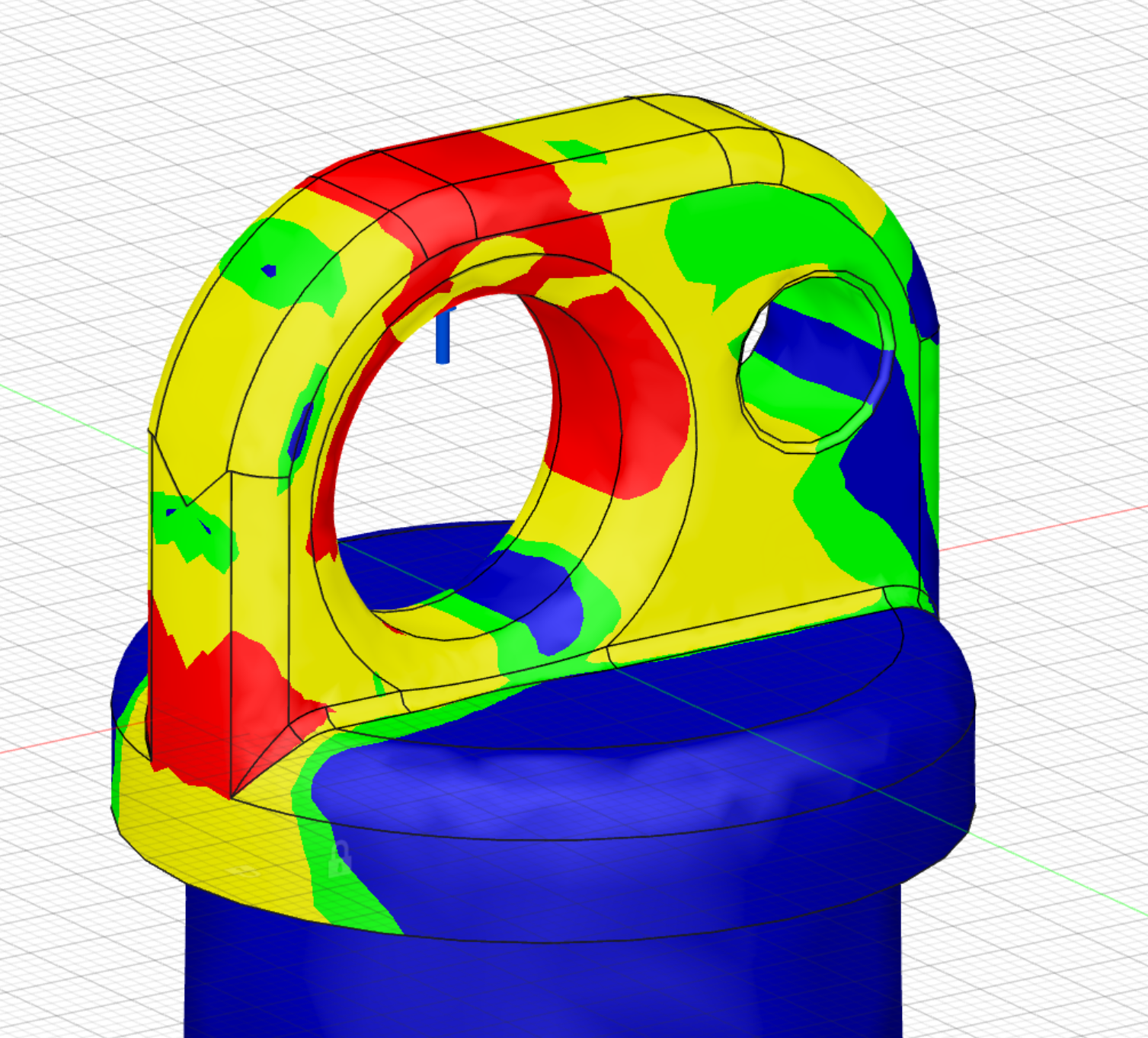Screen dimensions: 1148x1038
Task: Pick the tiny blue dot on the upper-left curved face
Action: click(x=268, y=270)
